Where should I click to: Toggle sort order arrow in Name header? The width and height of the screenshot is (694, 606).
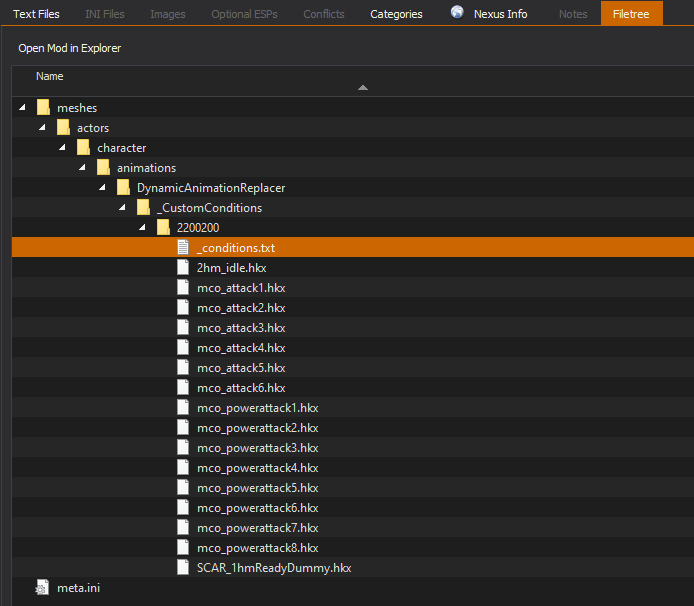(363, 88)
